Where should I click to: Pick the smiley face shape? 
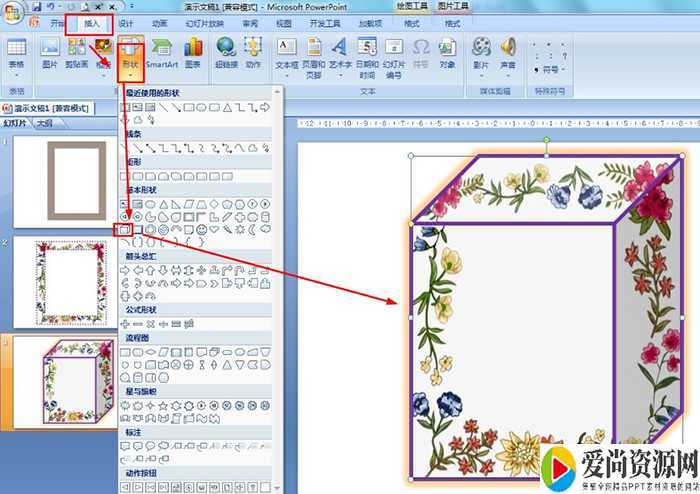click(202, 229)
